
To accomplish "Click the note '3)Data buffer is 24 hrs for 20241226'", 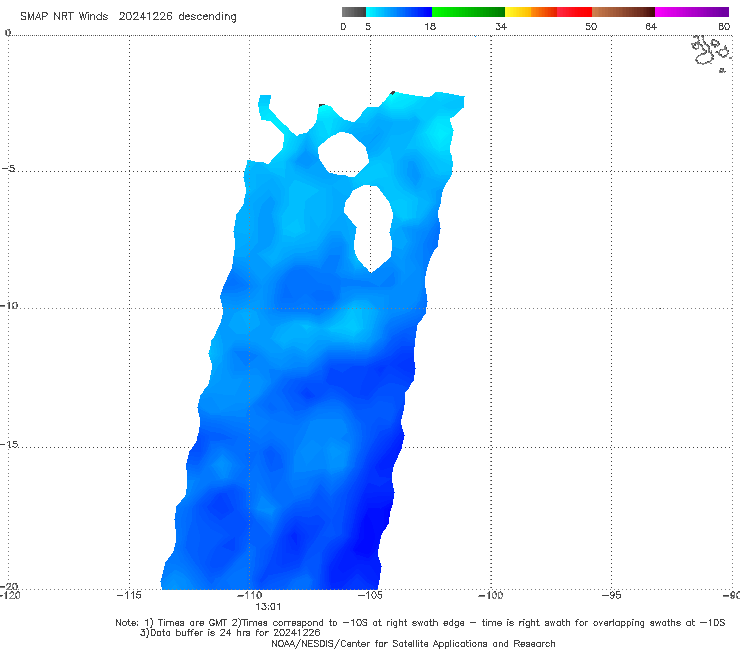I will tap(230, 633).
